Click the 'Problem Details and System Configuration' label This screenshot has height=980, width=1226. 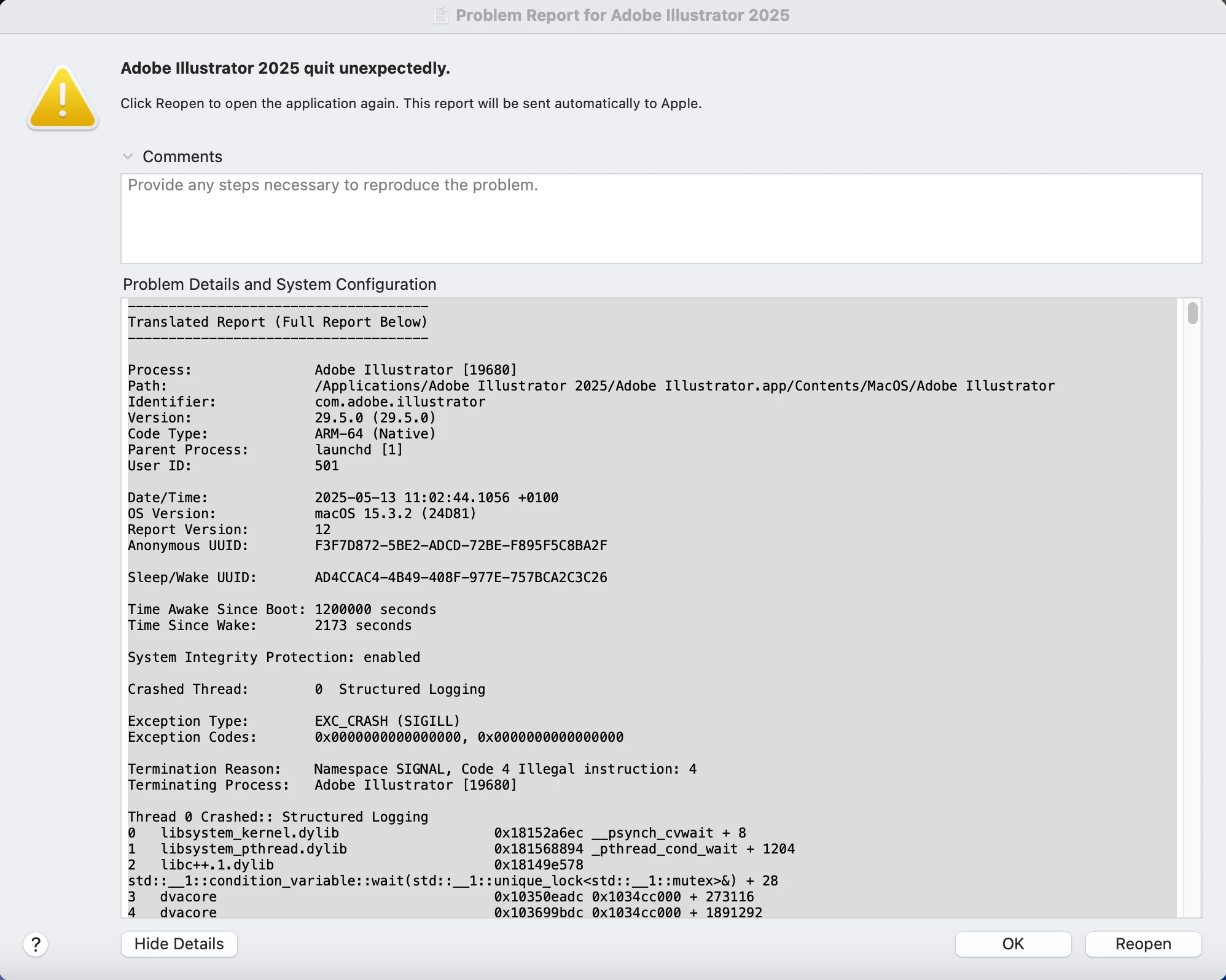coord(279,284)
